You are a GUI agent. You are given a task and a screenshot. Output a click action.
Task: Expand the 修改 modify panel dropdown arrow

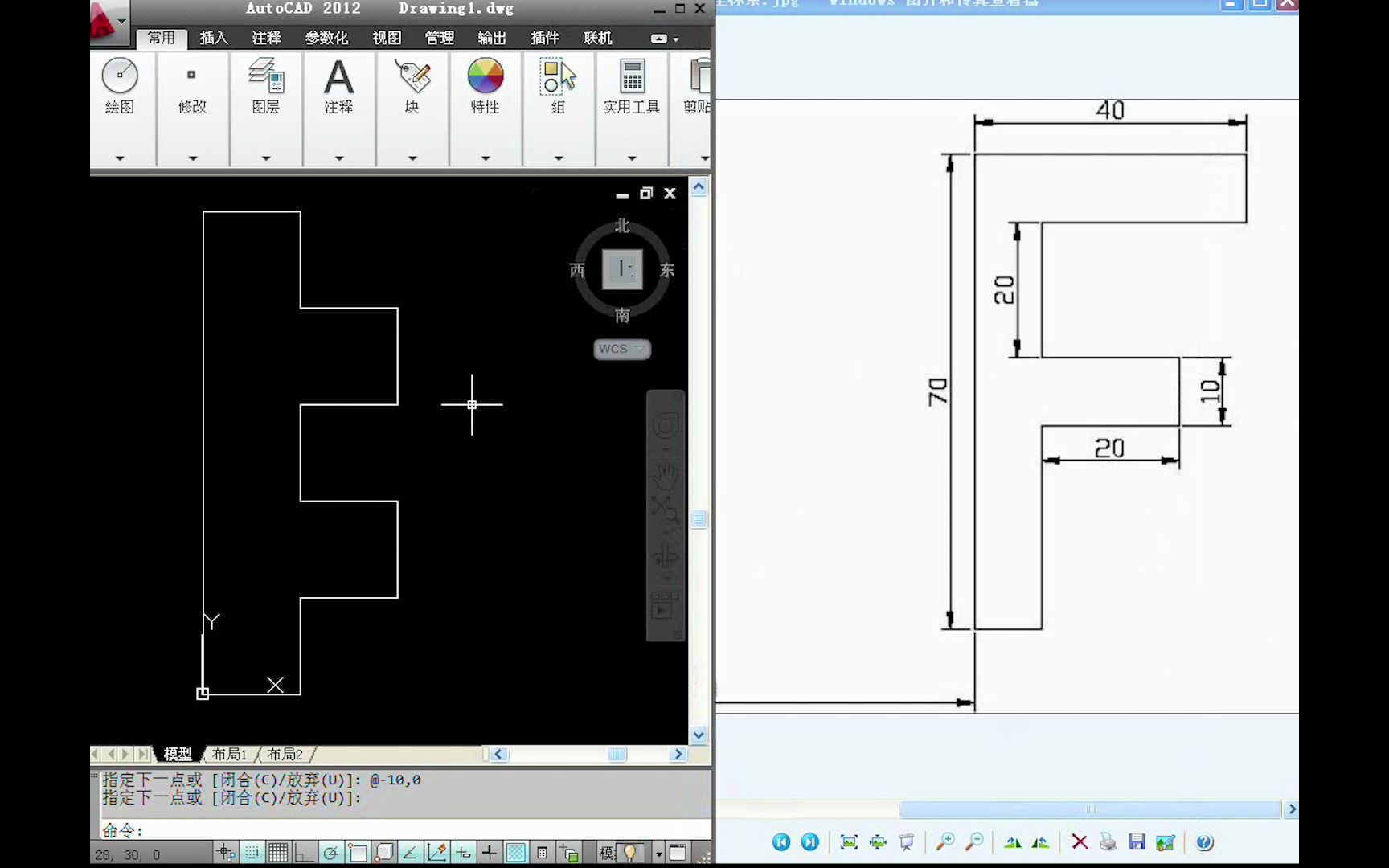pos(193,158)
